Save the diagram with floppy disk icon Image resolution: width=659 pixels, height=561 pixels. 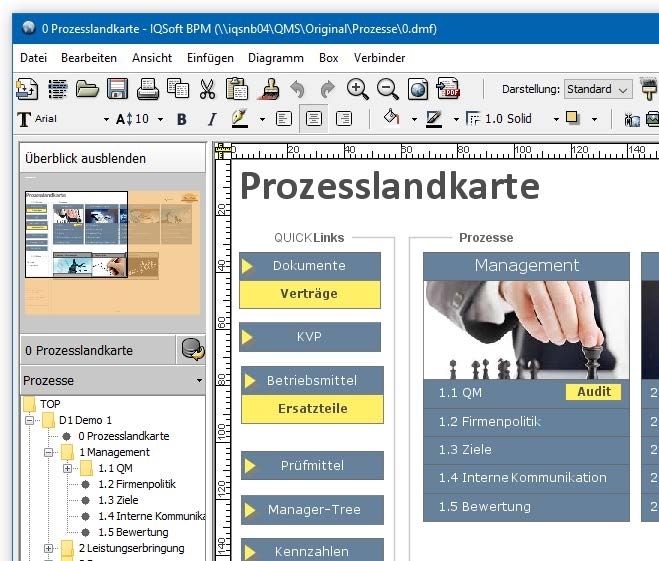[x=117, y=89]
